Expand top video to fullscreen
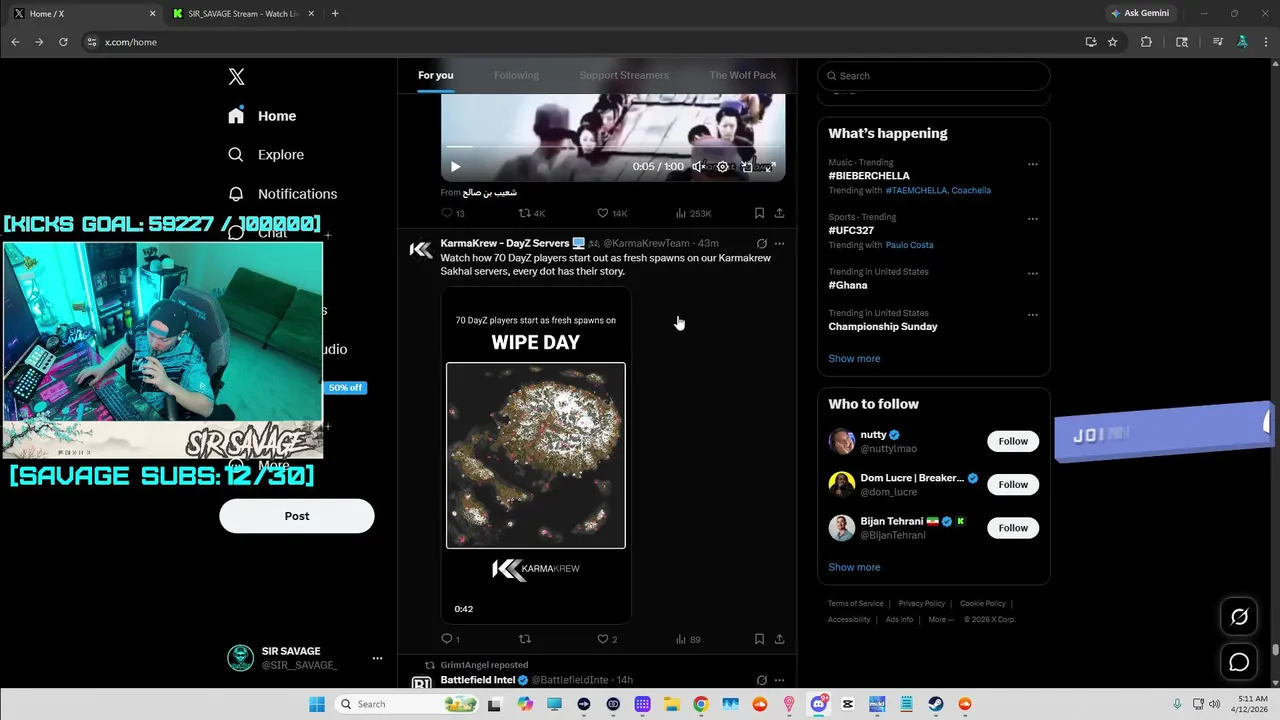The width and height of the screenshot is (1280, 720). click(770, 167)
